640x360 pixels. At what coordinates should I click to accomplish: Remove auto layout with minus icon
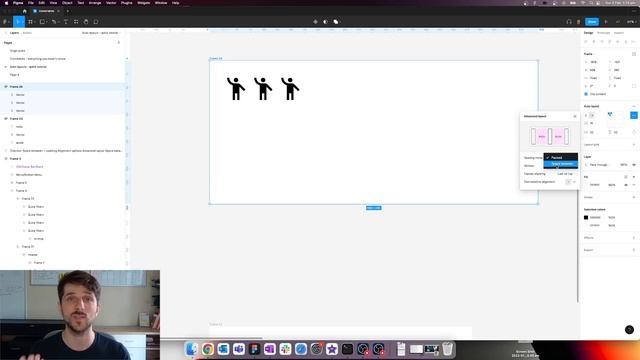634,106
